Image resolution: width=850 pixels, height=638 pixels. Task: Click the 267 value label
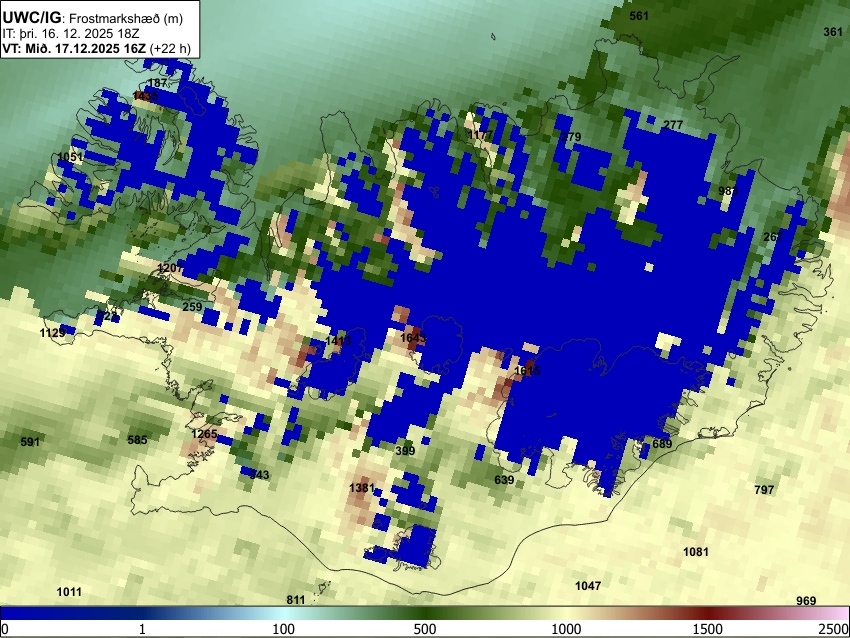(x=773, y=236)
